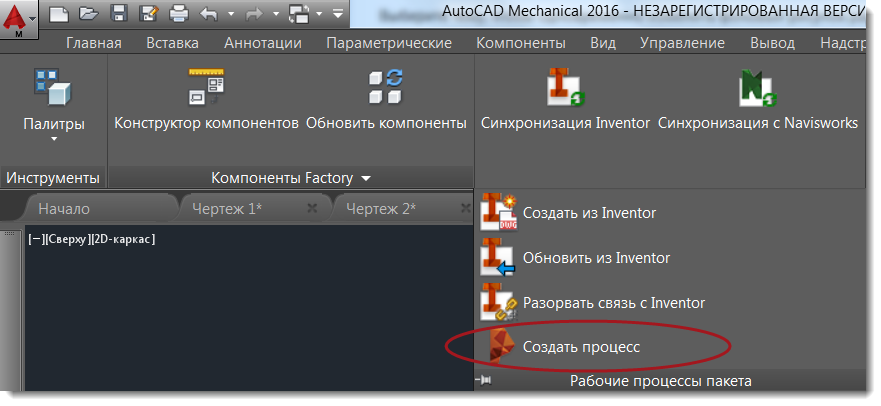Click the Plot printer icon
Viewport: 881px width, 406px height.
(x=179, y=13)
